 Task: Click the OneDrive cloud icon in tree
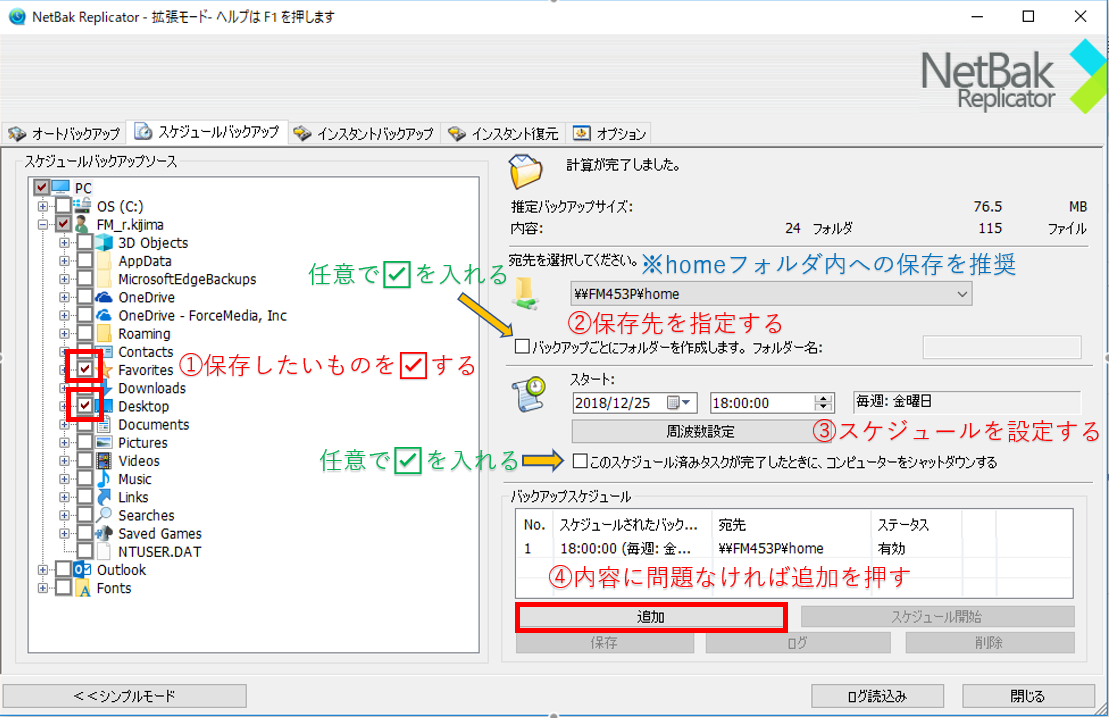tap(105, 298)
